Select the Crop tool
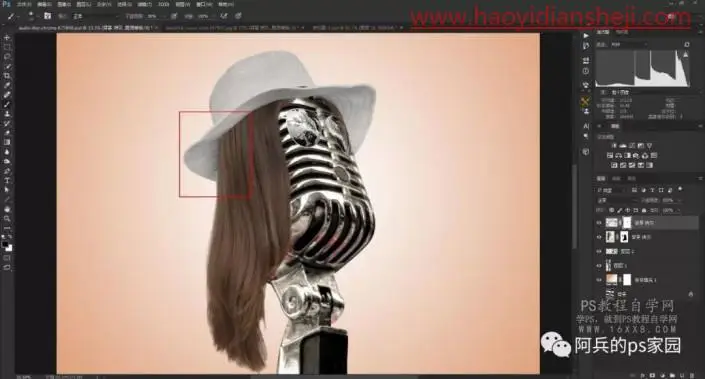The width and height of the screenshot is (705, 379). point(7,76)
